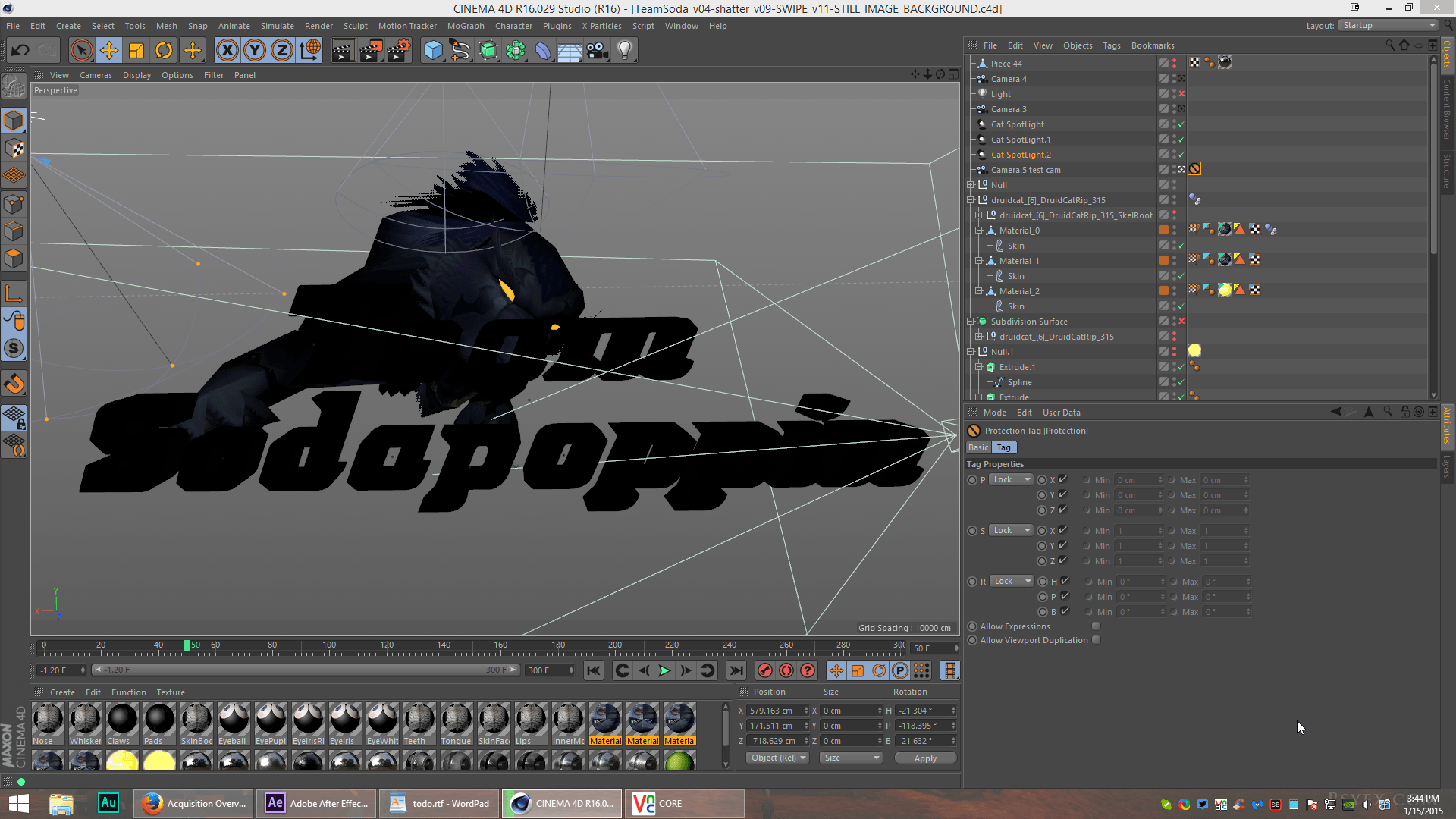Click the Apply button
Viewport: 1456px width, 819px height.
[x=925, y=758]
